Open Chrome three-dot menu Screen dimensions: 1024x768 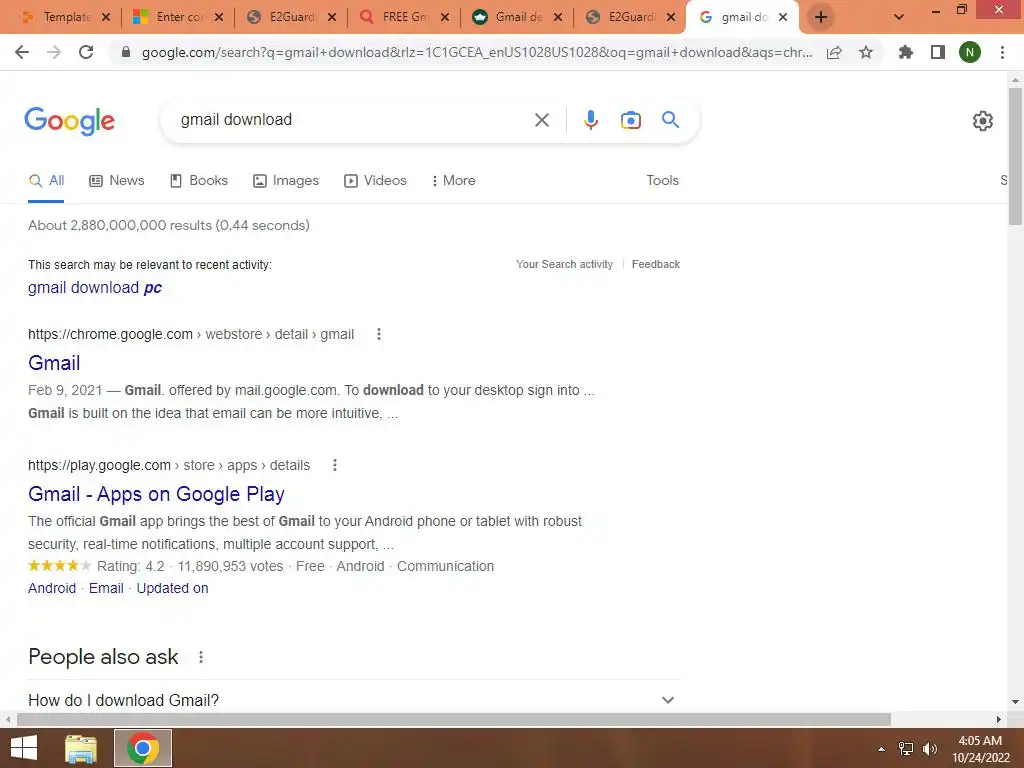click(1002, 52)
